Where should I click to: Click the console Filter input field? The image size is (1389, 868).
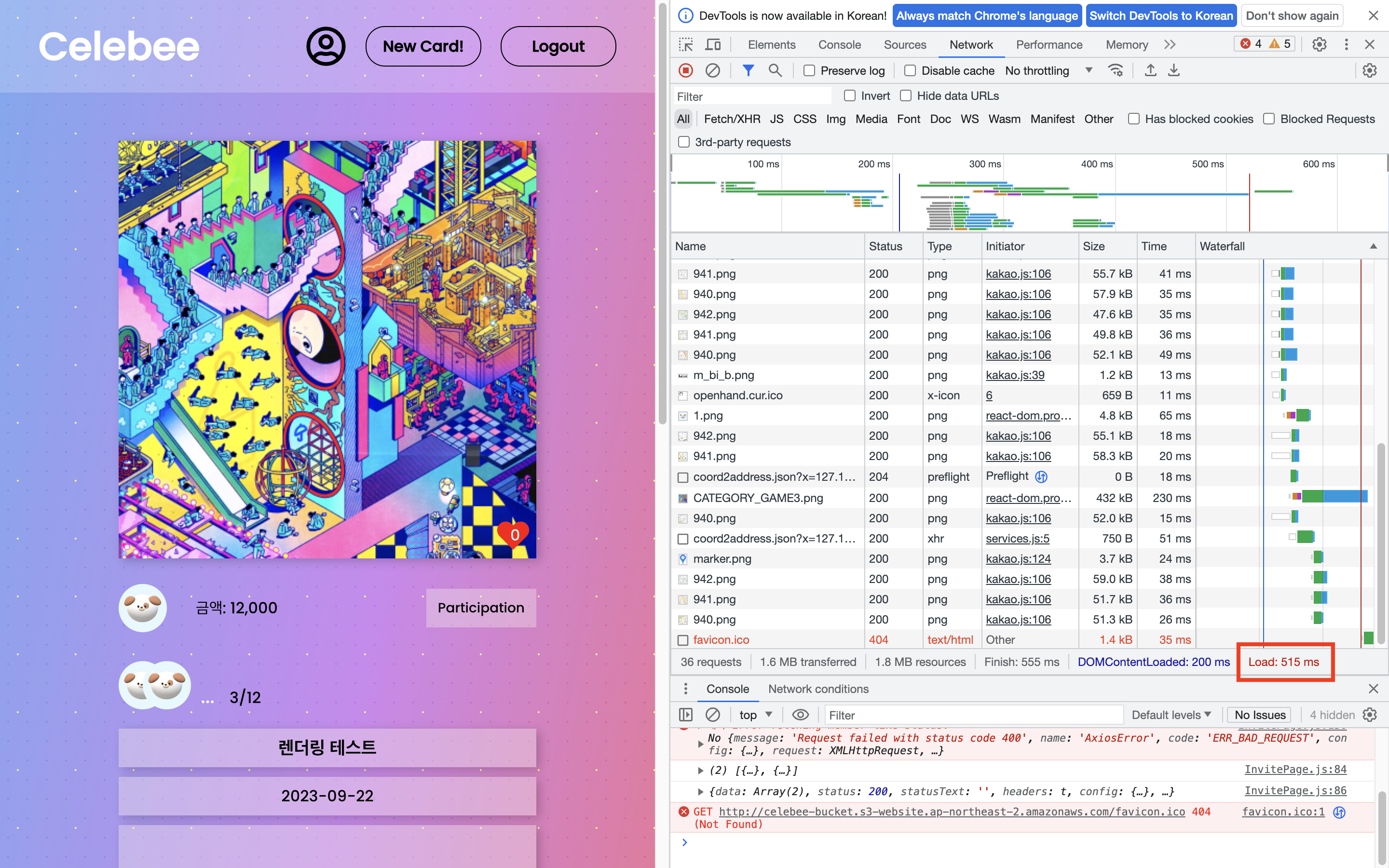click(973, 715)
